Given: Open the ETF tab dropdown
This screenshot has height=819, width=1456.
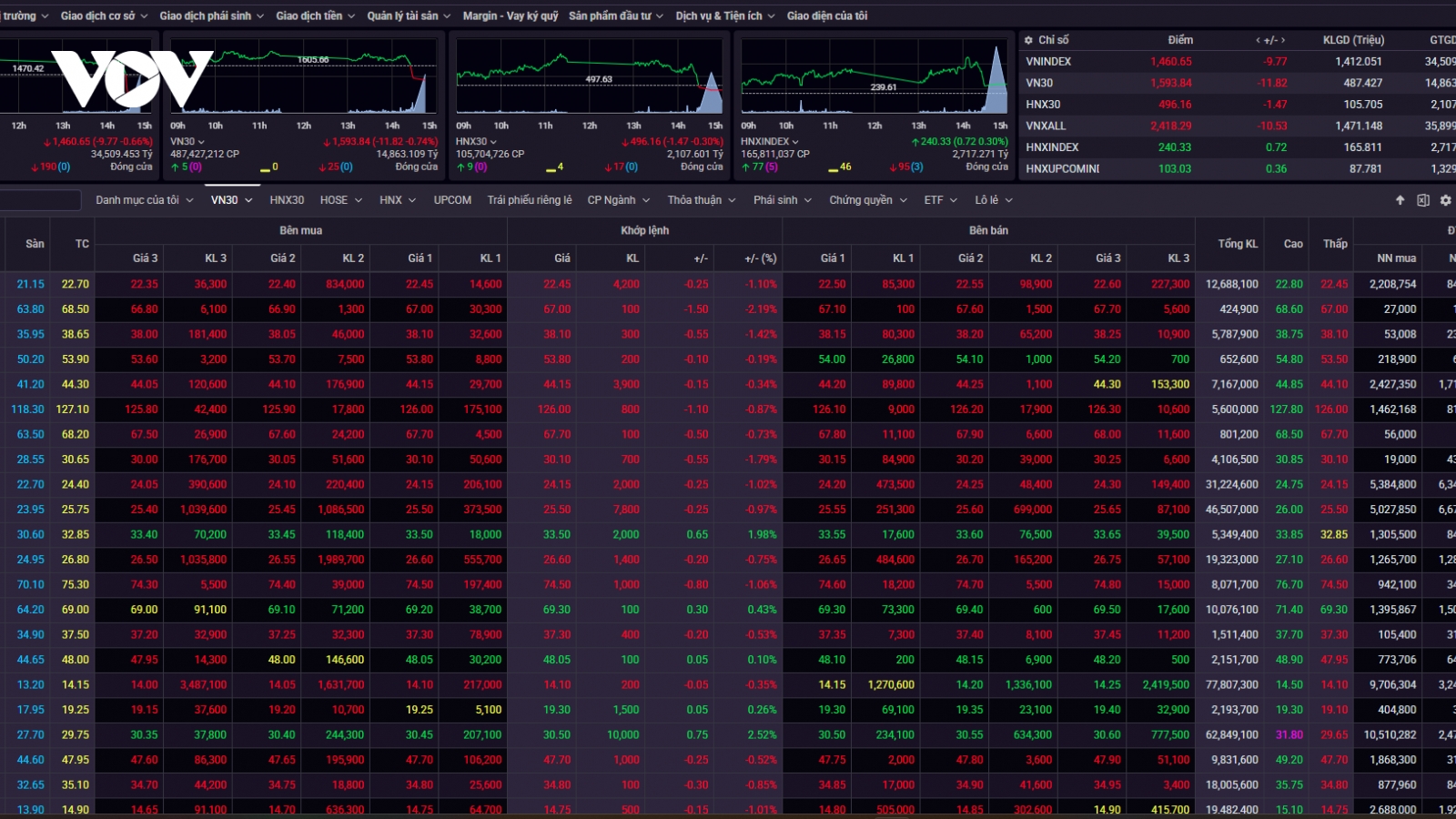Looking at the screenshot, I should coord(941,200).
